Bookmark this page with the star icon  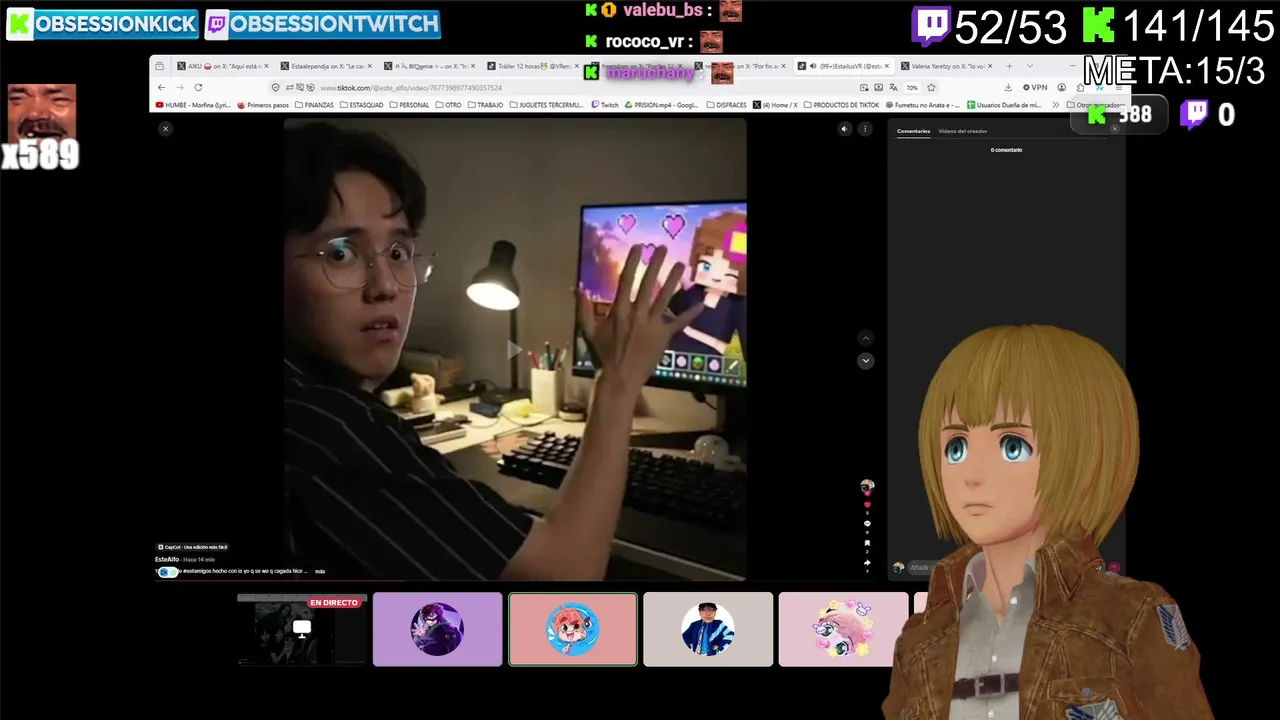931,87
